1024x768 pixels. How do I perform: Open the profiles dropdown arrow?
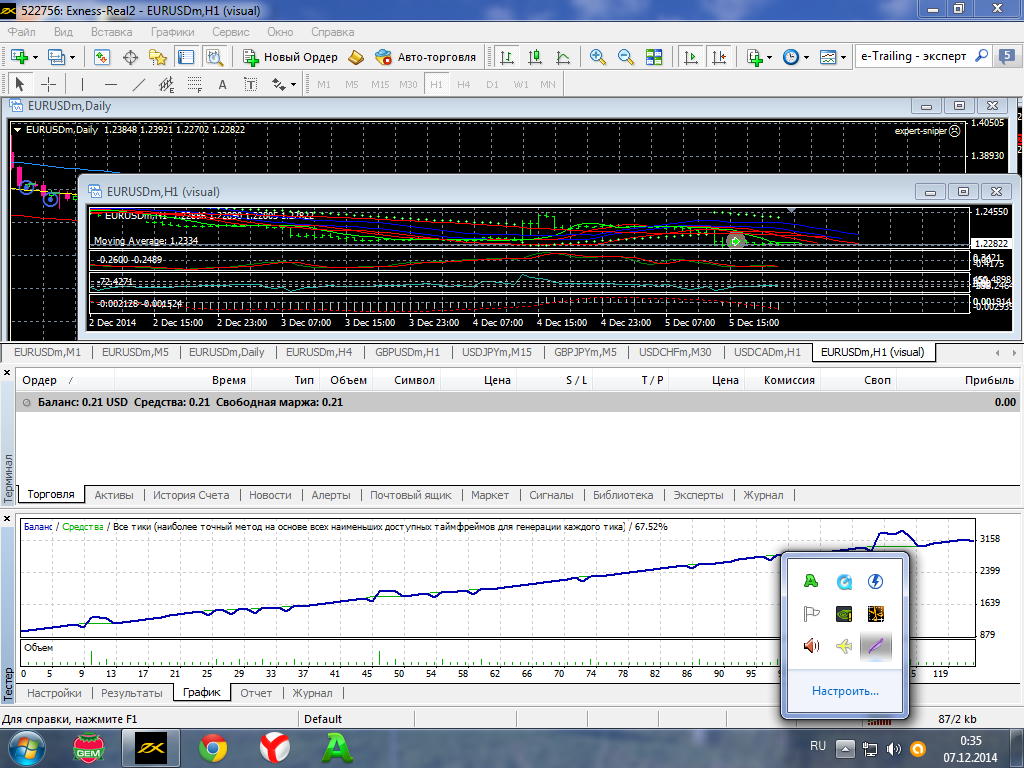pos(71,57)
